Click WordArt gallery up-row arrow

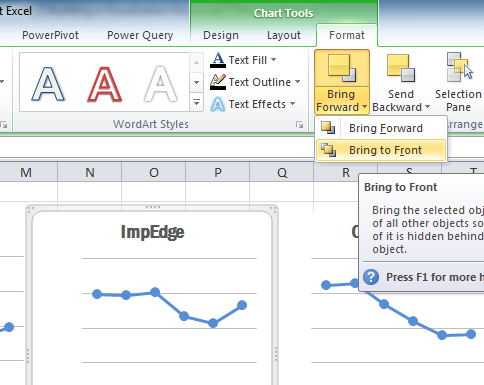pos(197,63)
